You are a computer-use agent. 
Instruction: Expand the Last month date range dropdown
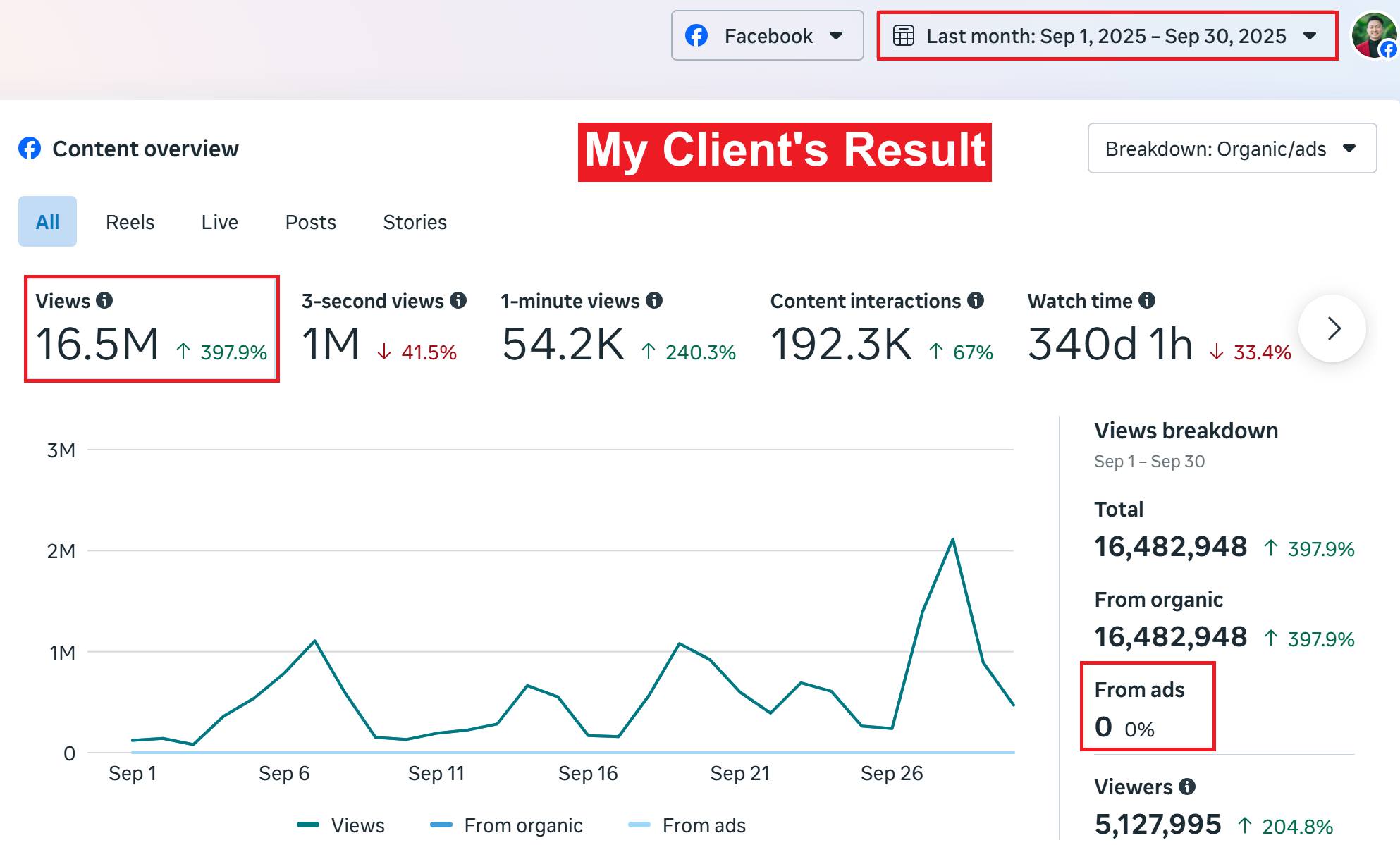1107,36
